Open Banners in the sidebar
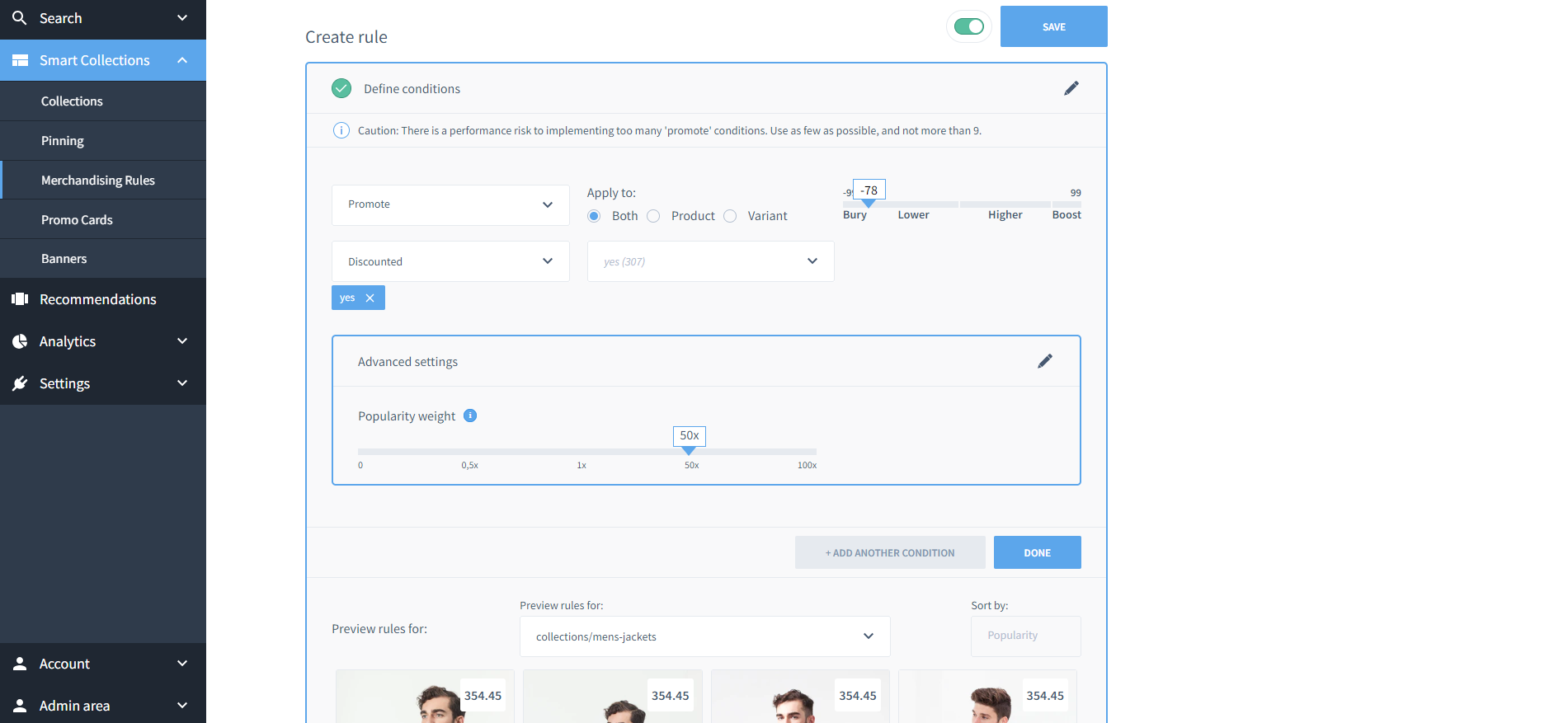The image size is (1568, 723). [x=103, y=258]
